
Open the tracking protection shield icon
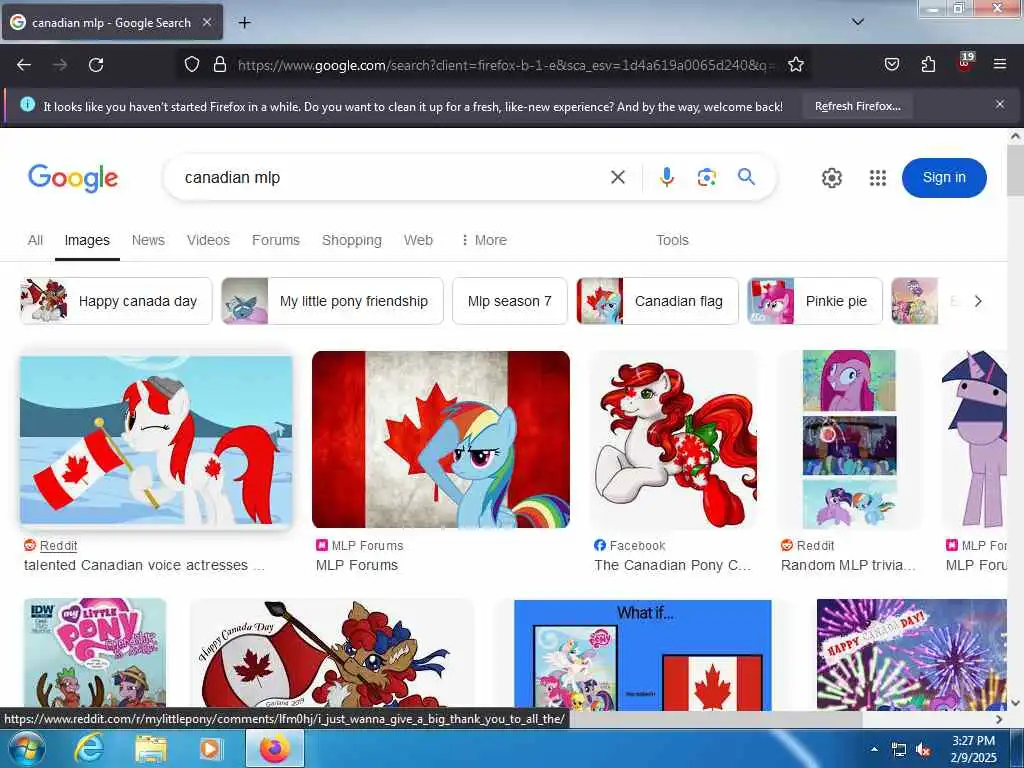coord(191,65)
